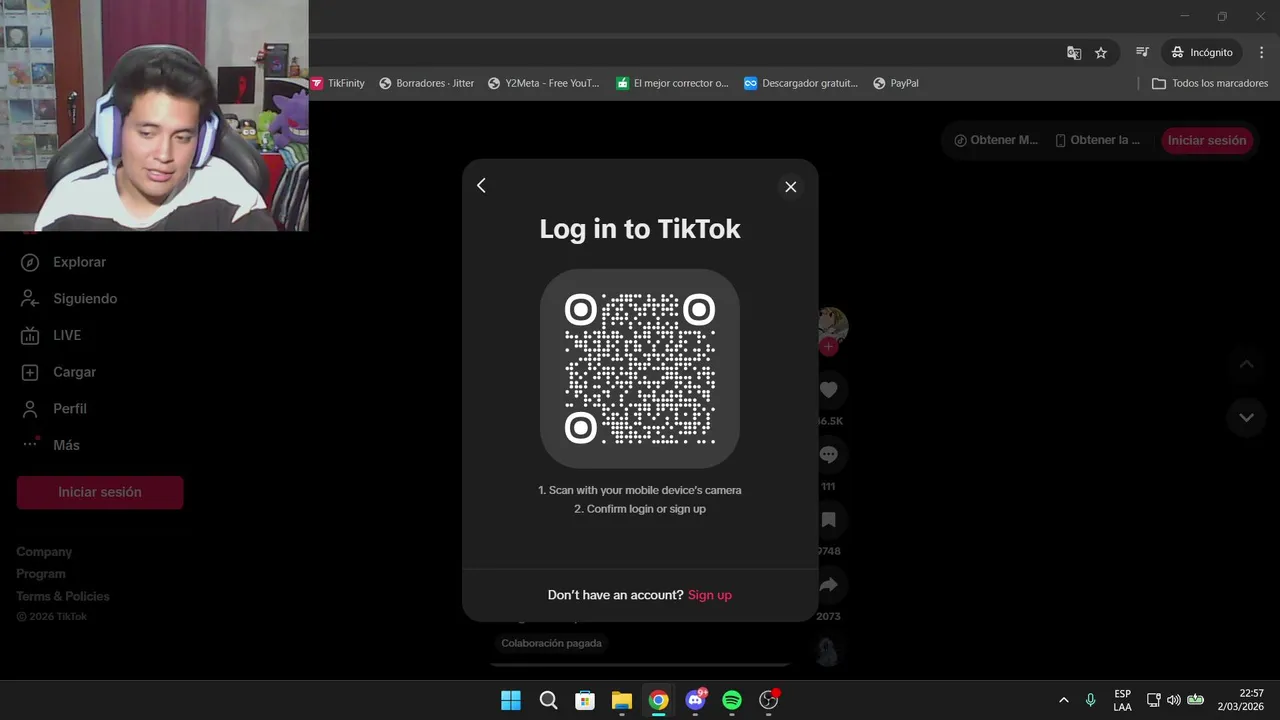Expand the Company footer section
This screenshot has height=720, width=1280.
click(x=44, y=552)
